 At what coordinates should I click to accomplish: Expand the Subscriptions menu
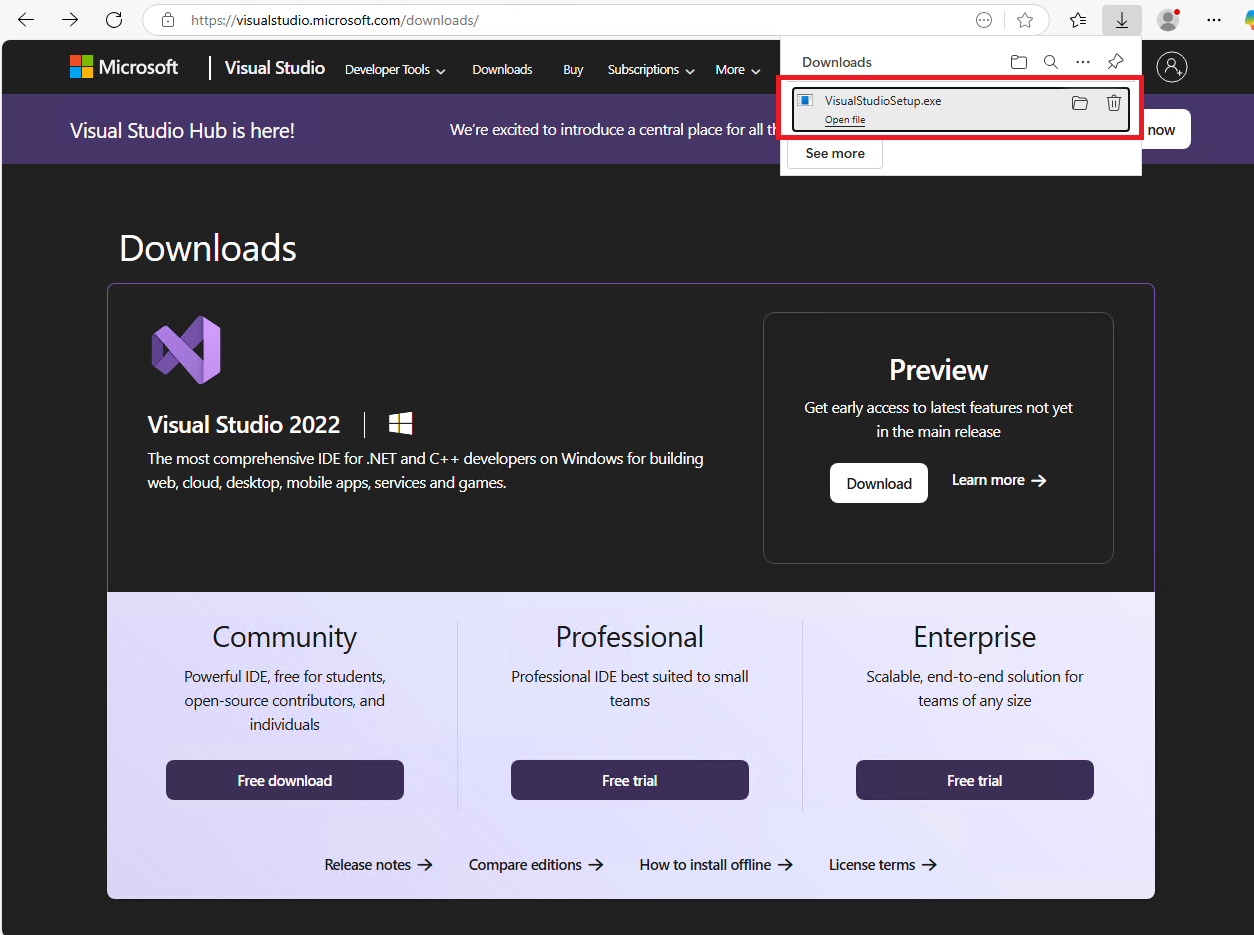pos(650,70)
